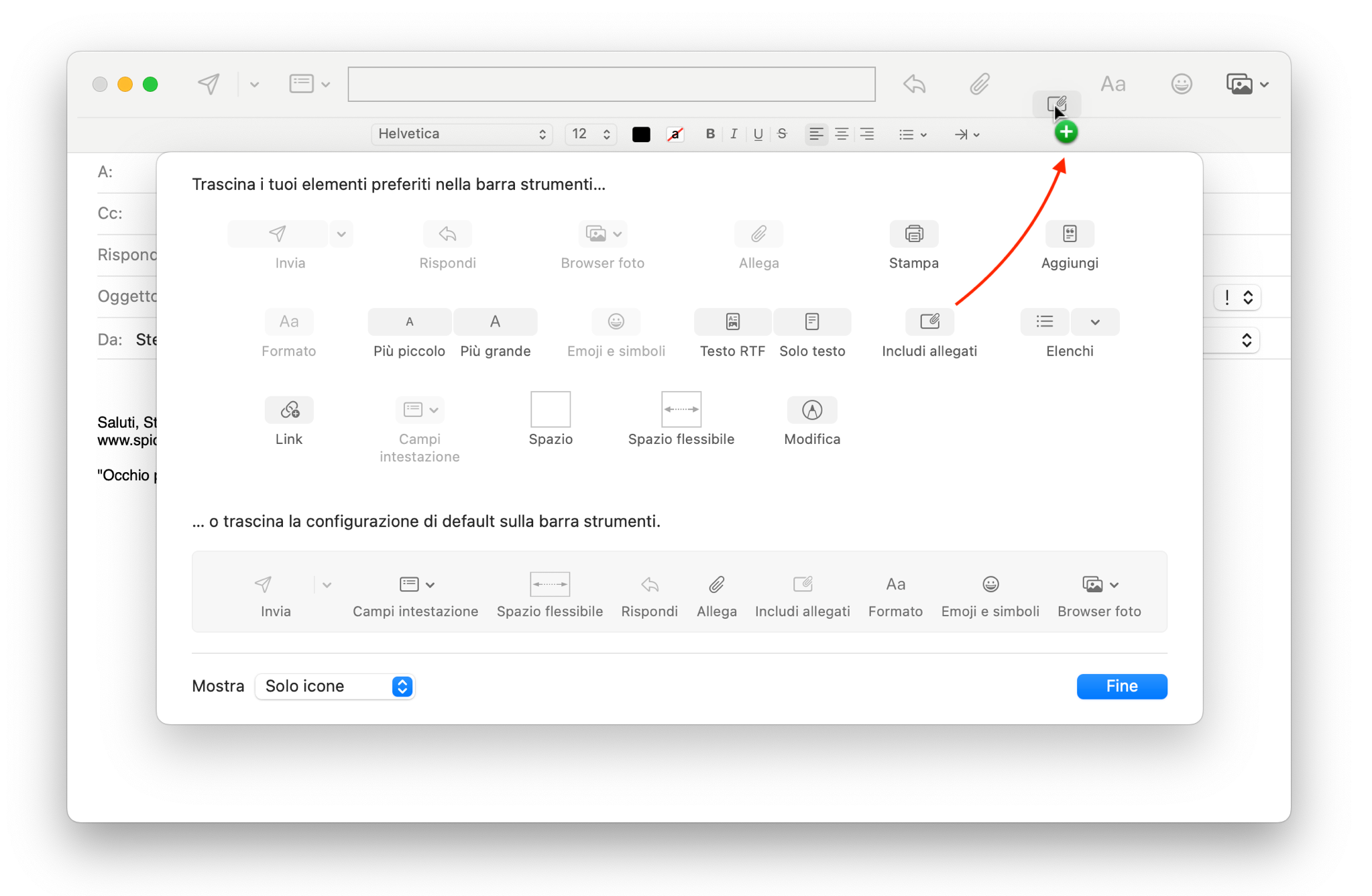
Task: Click the Allega paperclip icon
Action: point(758,233)
